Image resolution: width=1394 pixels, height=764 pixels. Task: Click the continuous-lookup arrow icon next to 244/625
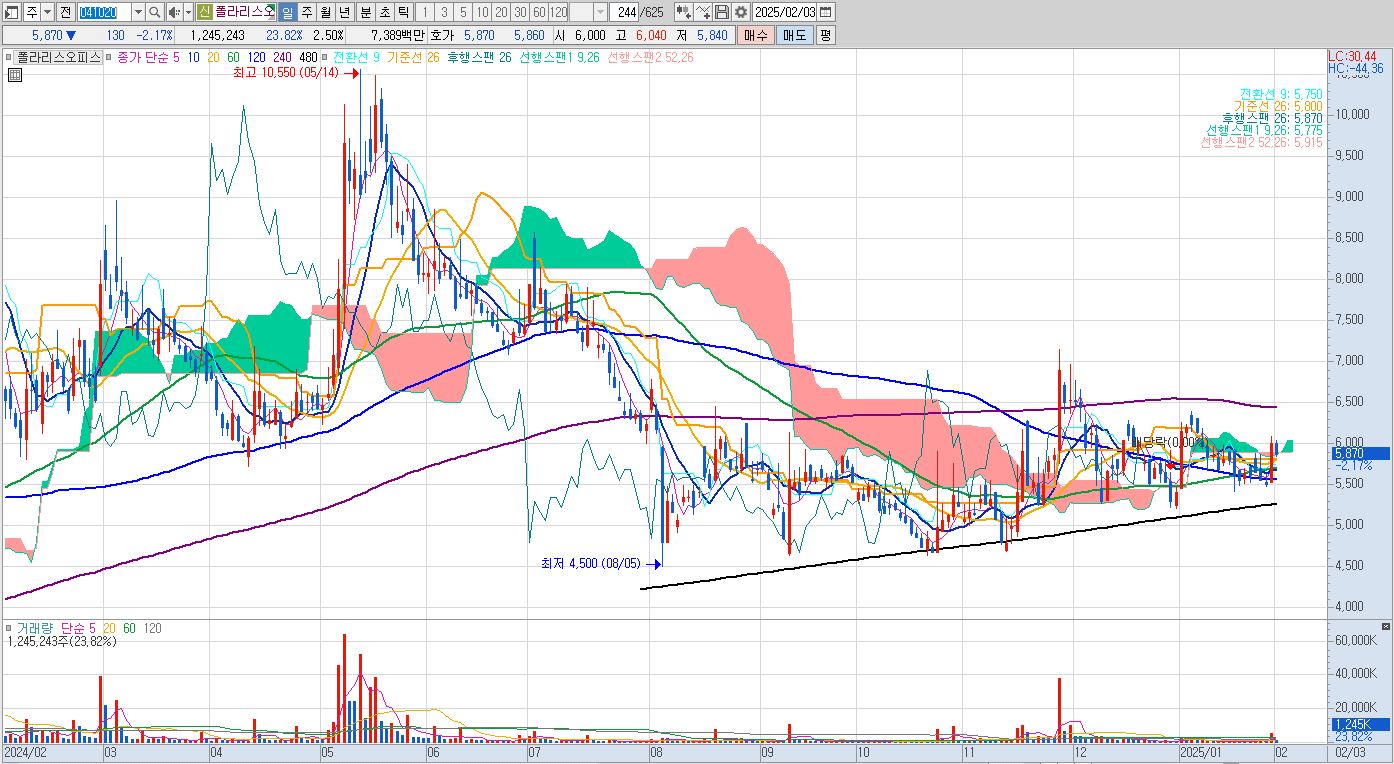coord(683,12)
